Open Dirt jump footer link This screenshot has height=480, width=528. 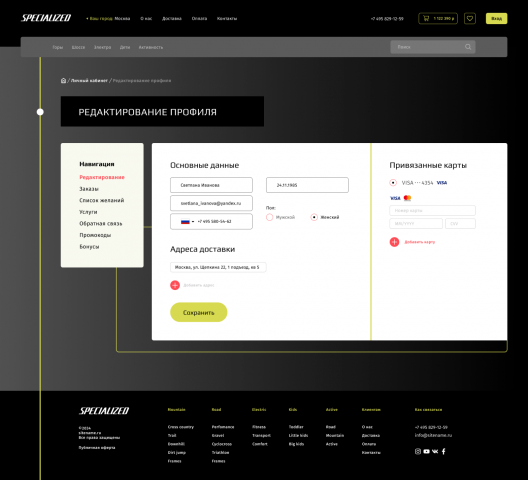point(177,452)
